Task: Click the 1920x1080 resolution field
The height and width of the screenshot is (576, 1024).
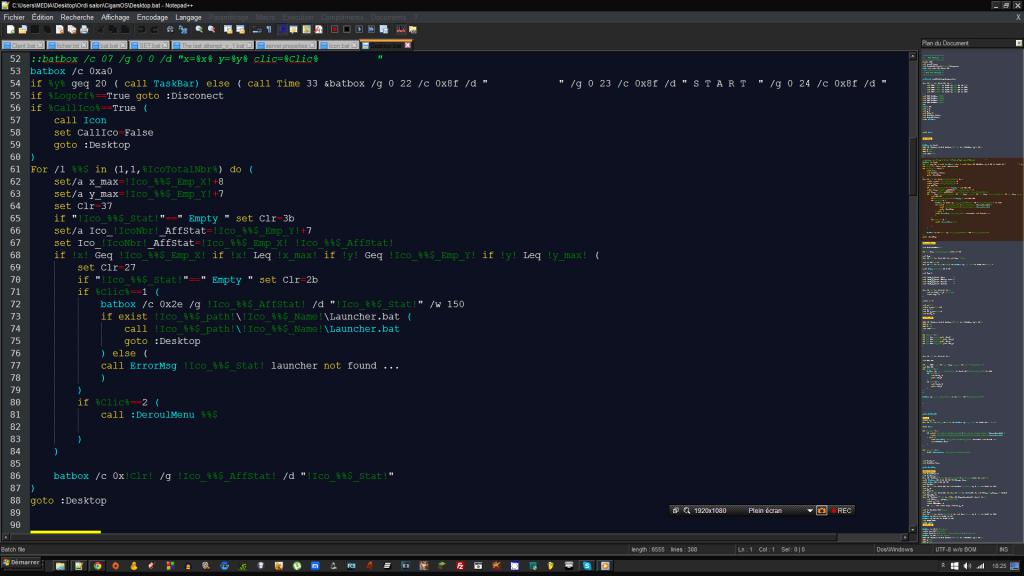Action: (710, 511)
